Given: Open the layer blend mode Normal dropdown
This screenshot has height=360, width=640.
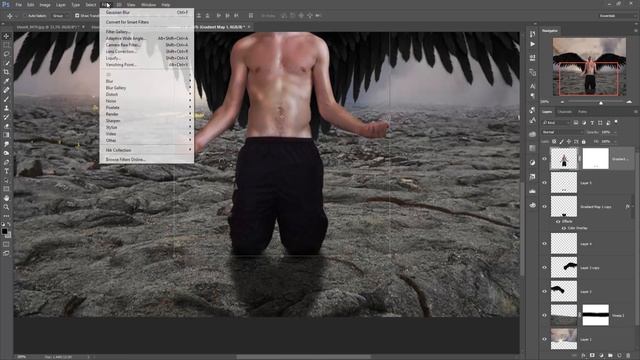Looking at the screenshot, I should tap(562, 132).
